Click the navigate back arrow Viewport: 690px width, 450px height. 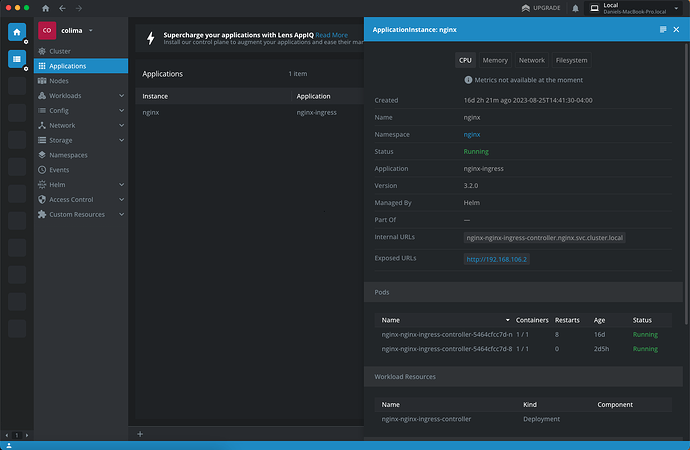click(63, 8)
